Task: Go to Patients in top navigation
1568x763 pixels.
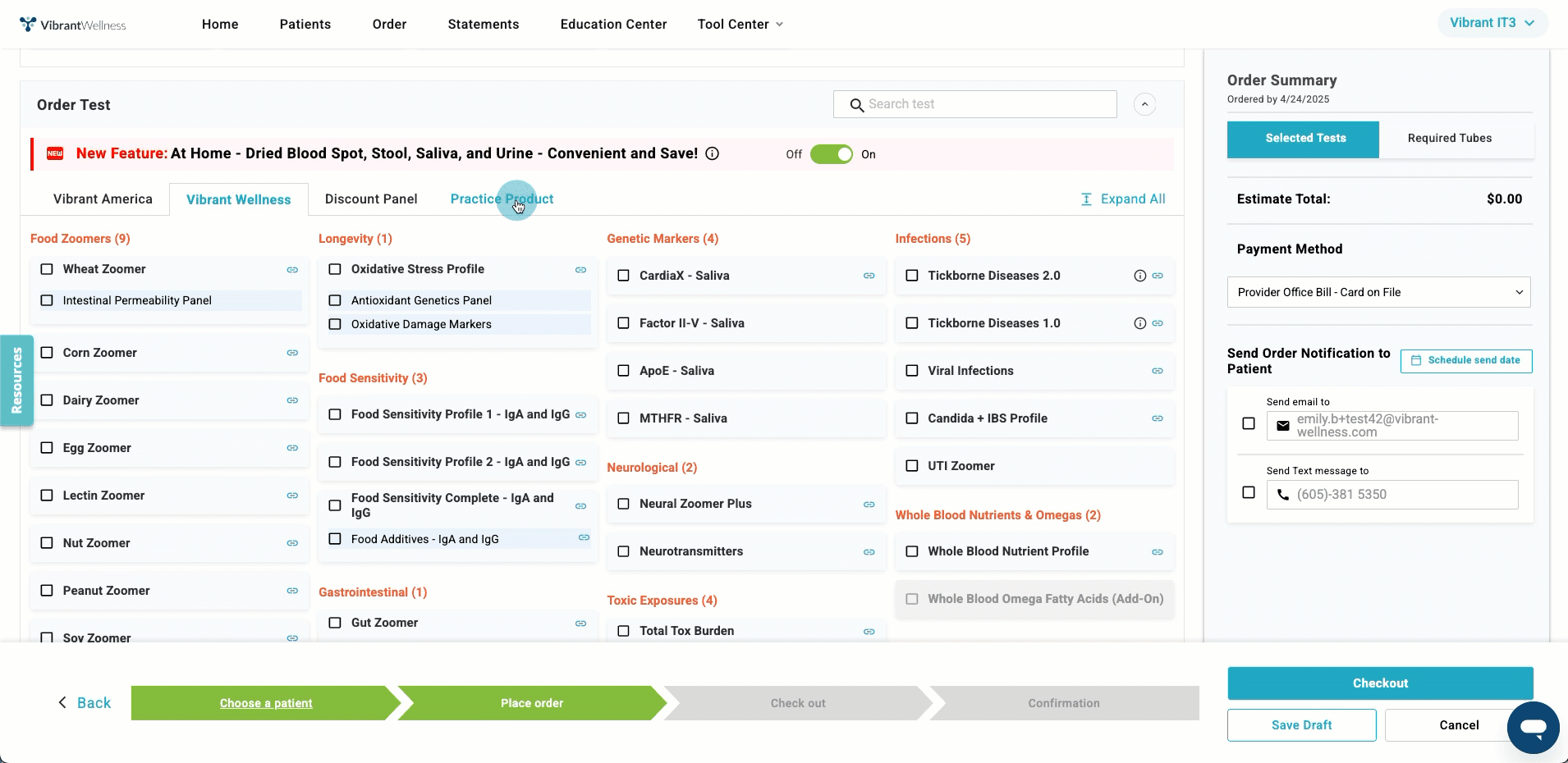Action: tap(305, 25)
